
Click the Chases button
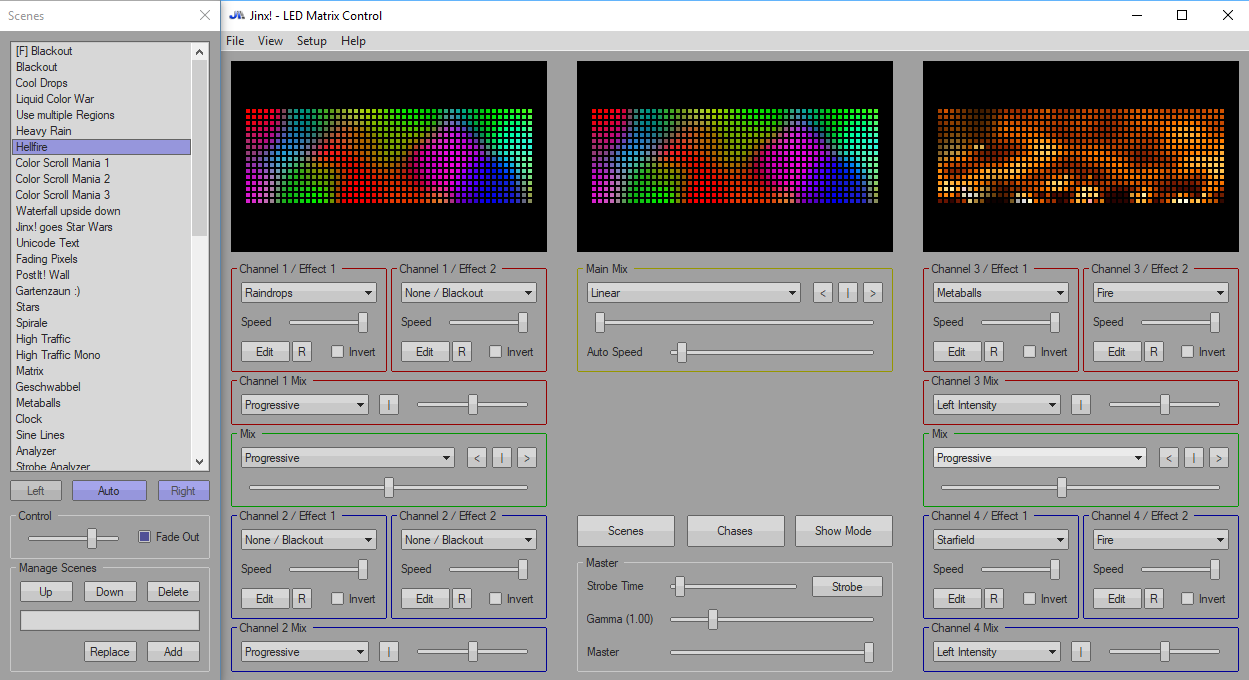pos(735,531)
